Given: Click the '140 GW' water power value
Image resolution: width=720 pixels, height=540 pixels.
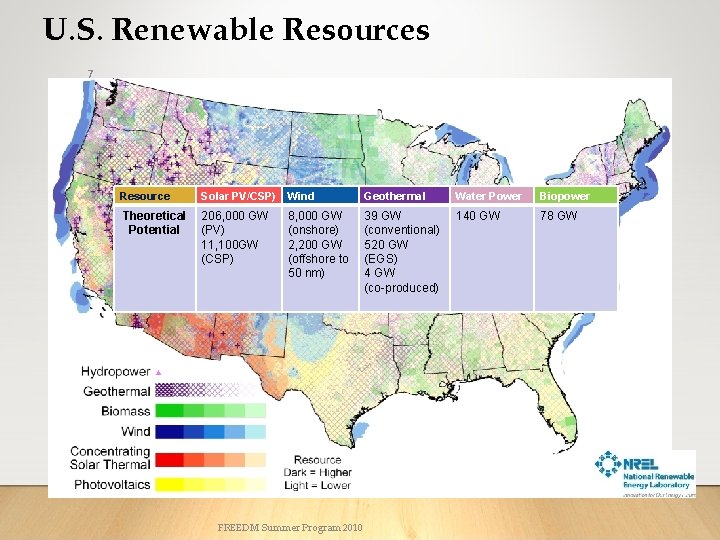Looking at the screenshot, I should click(478, 215).
